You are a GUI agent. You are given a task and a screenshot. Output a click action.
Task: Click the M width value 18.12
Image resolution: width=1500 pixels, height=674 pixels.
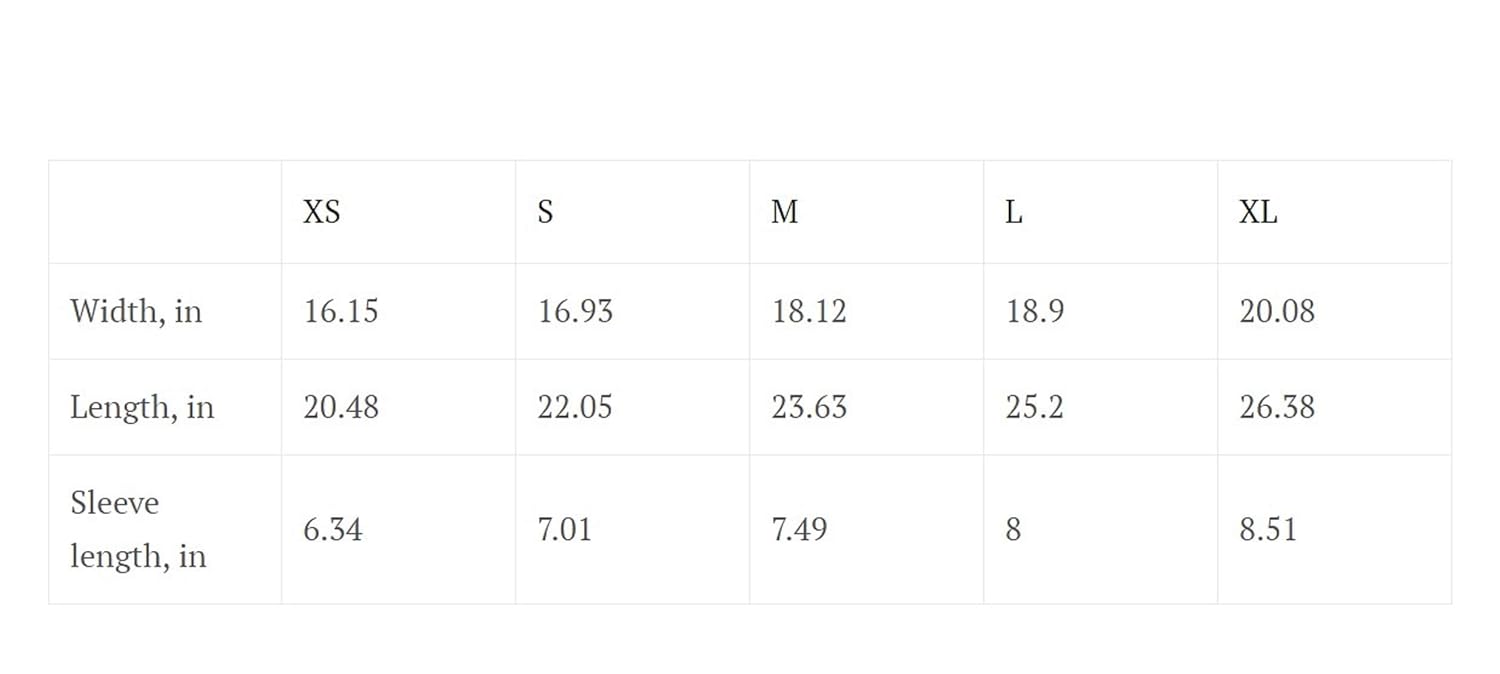[x=809, y=311]
